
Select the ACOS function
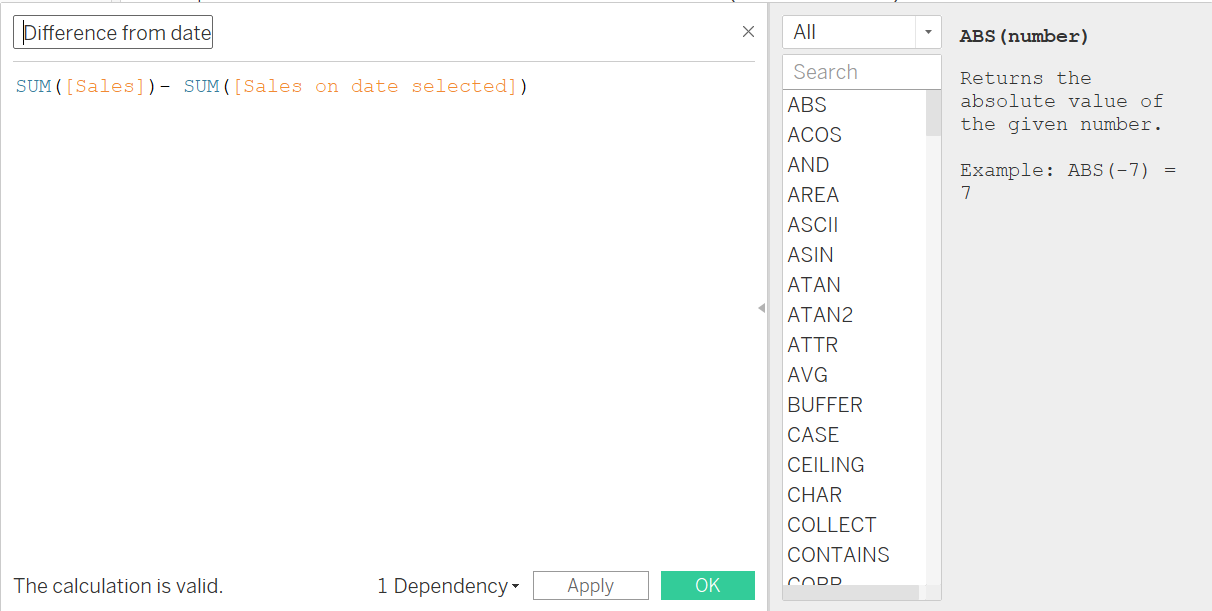tap(814, 135)
